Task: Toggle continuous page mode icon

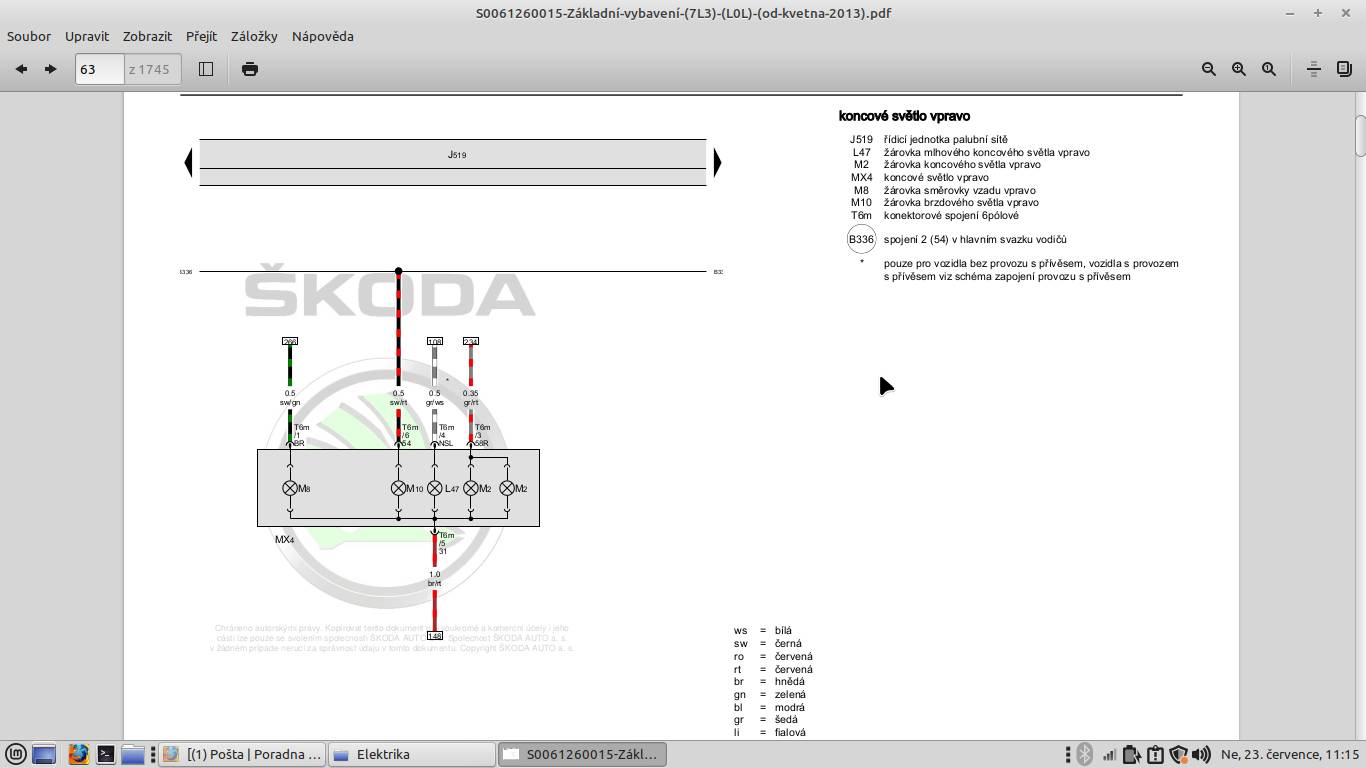Action: 1314,69
